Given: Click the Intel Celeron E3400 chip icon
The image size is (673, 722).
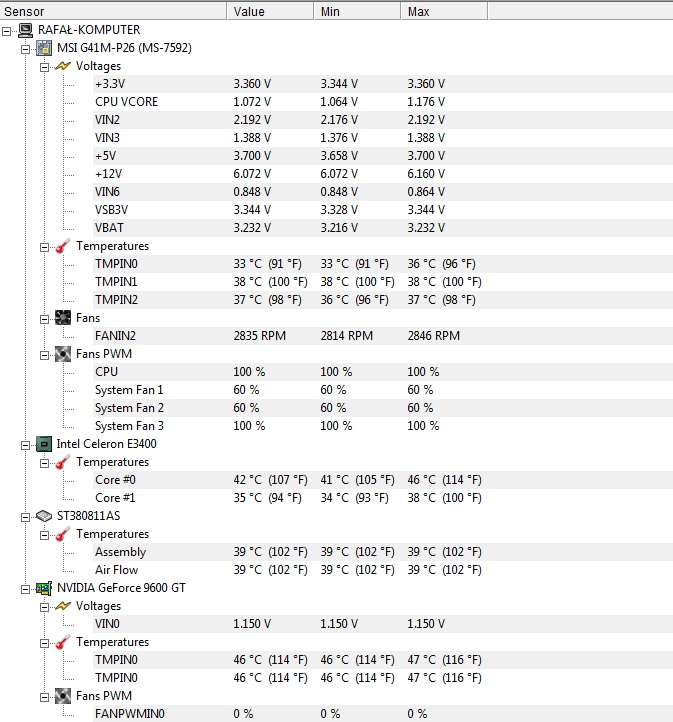Looking at the screenshot, I should (44, 444).
